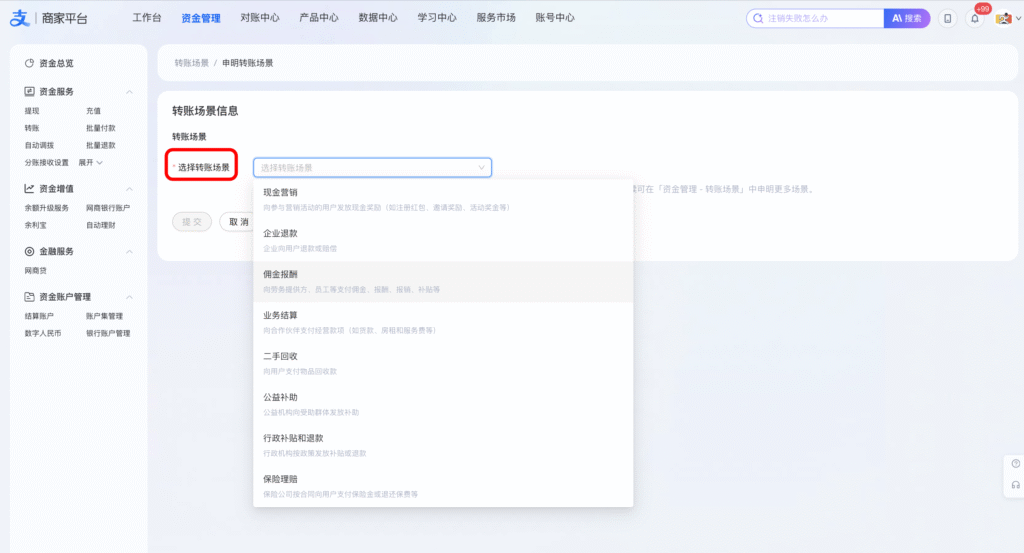Screen dimensions: 1024x553
Task: Collapse the 资金服务 sidebar section
Action: [129, 92]
